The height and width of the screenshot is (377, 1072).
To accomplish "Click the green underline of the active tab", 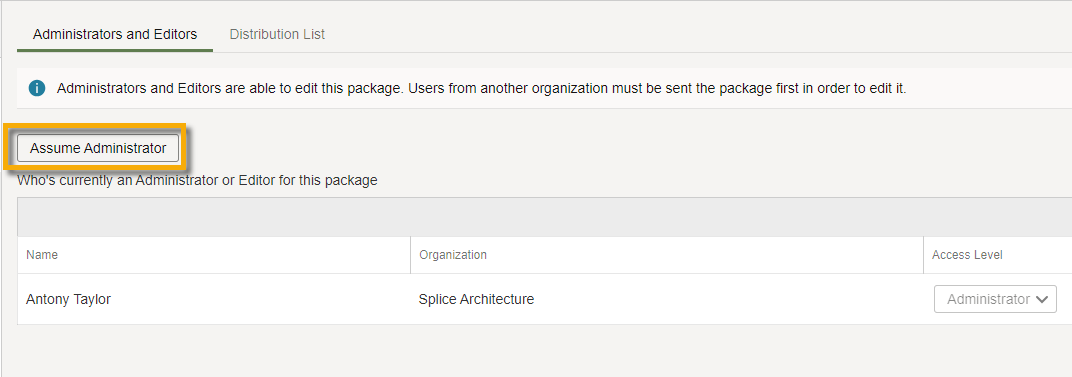I will pos(115,51).
